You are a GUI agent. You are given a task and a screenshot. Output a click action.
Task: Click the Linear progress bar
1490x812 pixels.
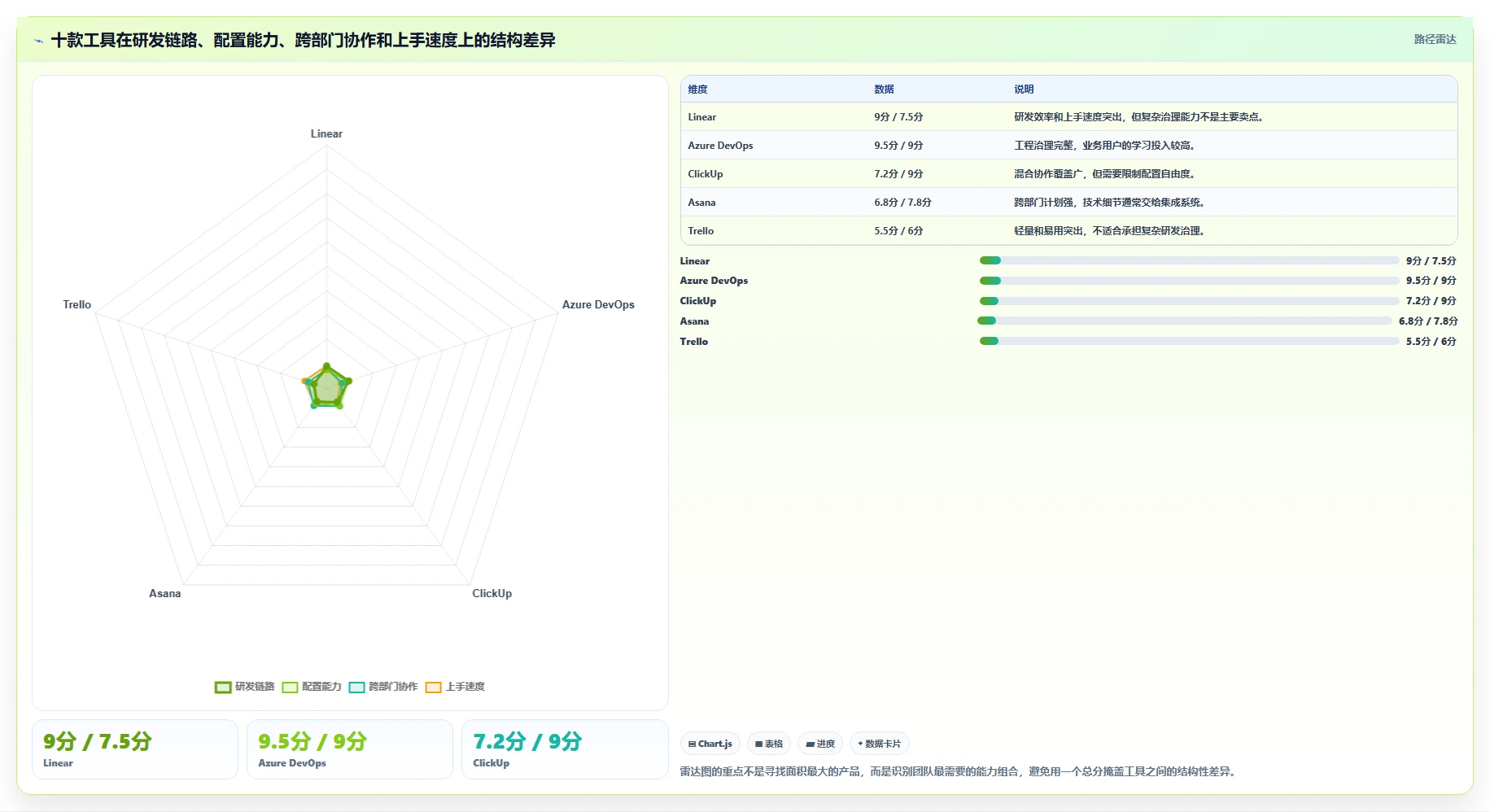(x=1189, y=260)
